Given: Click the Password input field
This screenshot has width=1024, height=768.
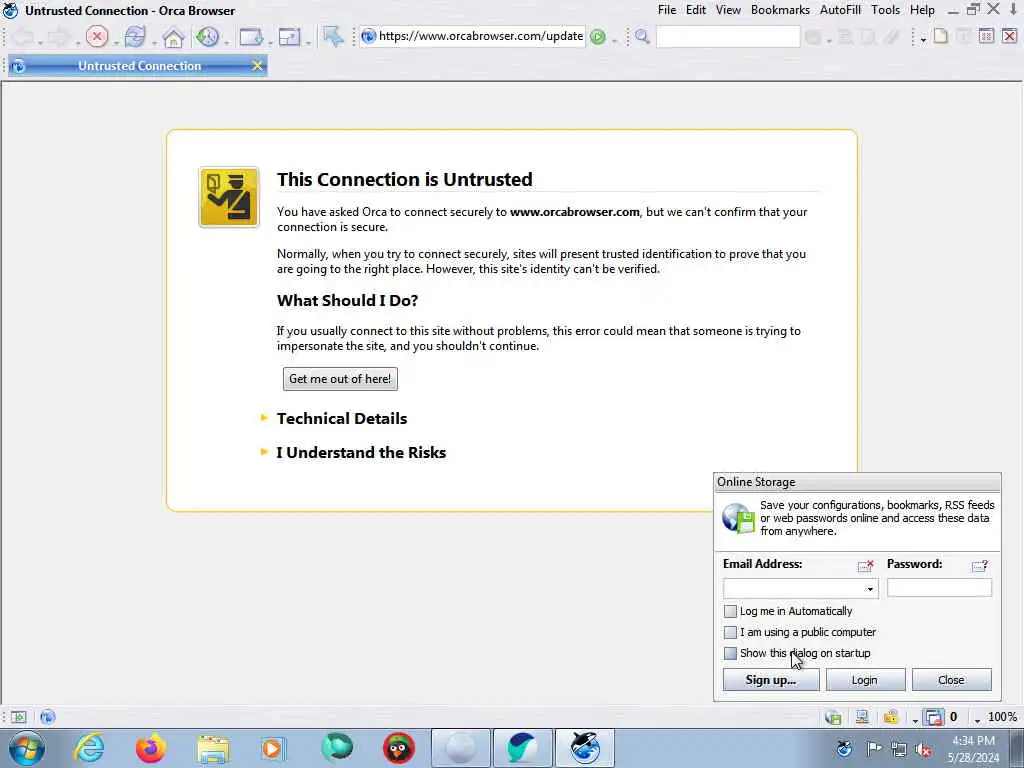Looking at the screenshot, I should click(x=939, y=588).
